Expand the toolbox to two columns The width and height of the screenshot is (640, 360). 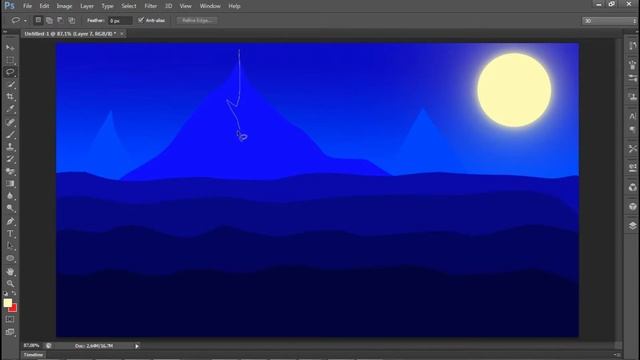point(5,32)
